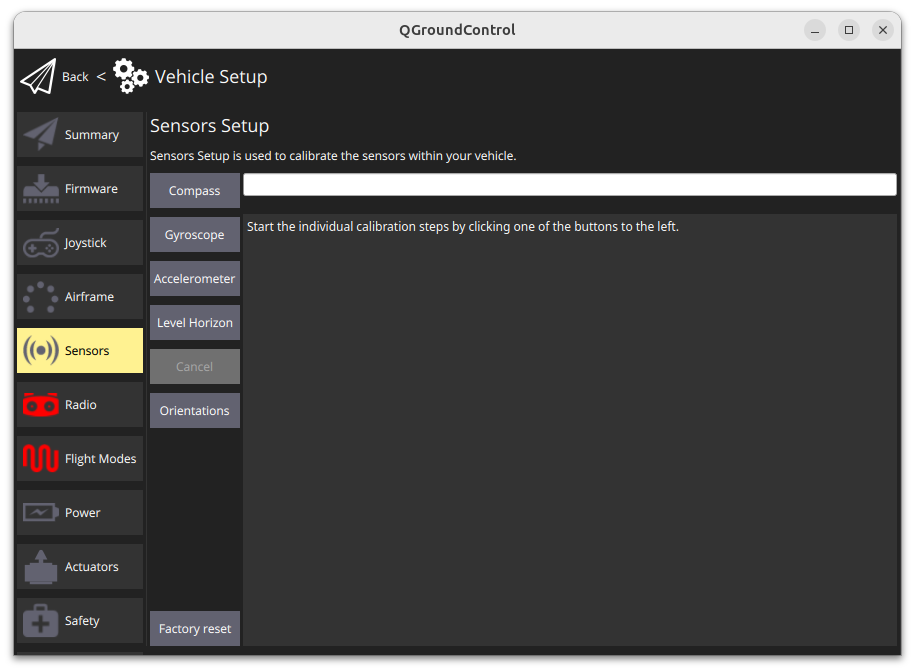This screenshot has width=915, height=672.
Task: Click the red Flight Modes wave icon
Action: tap(40, 458)
